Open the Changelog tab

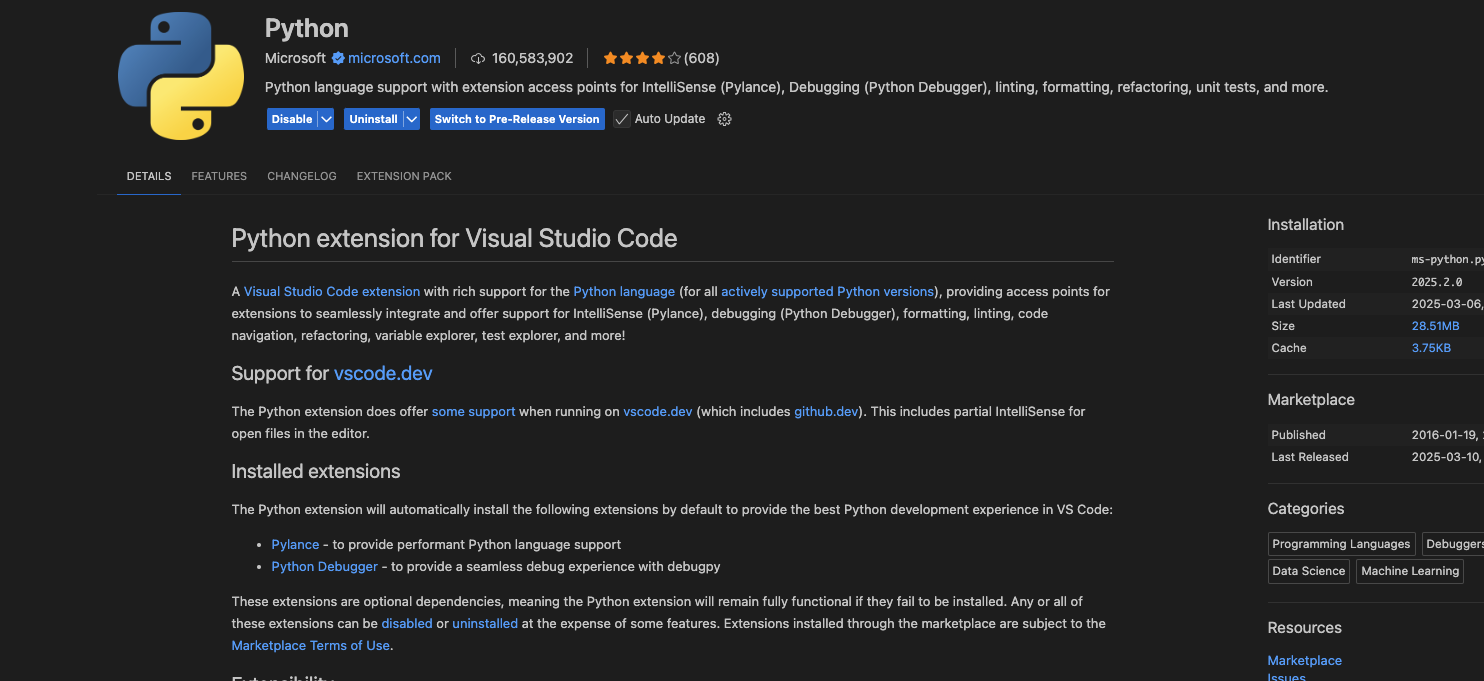pos(302,176)
